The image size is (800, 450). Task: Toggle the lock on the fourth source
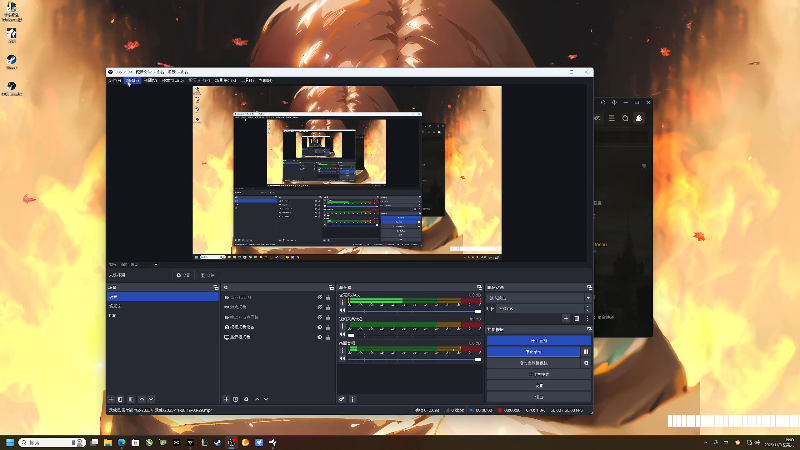click(x=328, y=327)
